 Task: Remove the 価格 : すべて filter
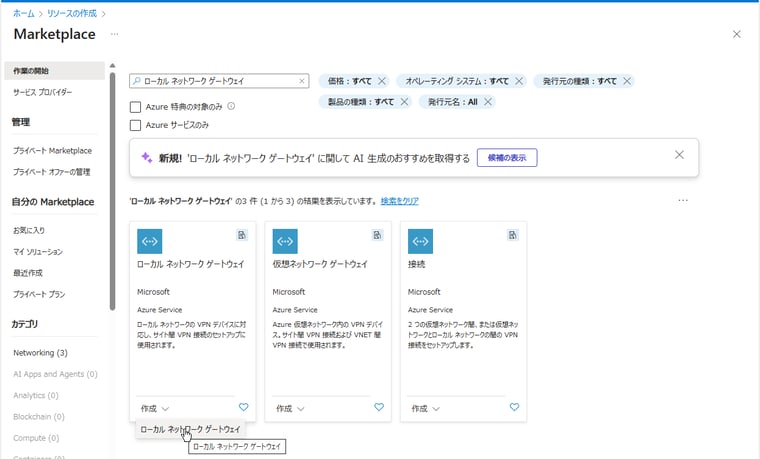pos(382,81)
